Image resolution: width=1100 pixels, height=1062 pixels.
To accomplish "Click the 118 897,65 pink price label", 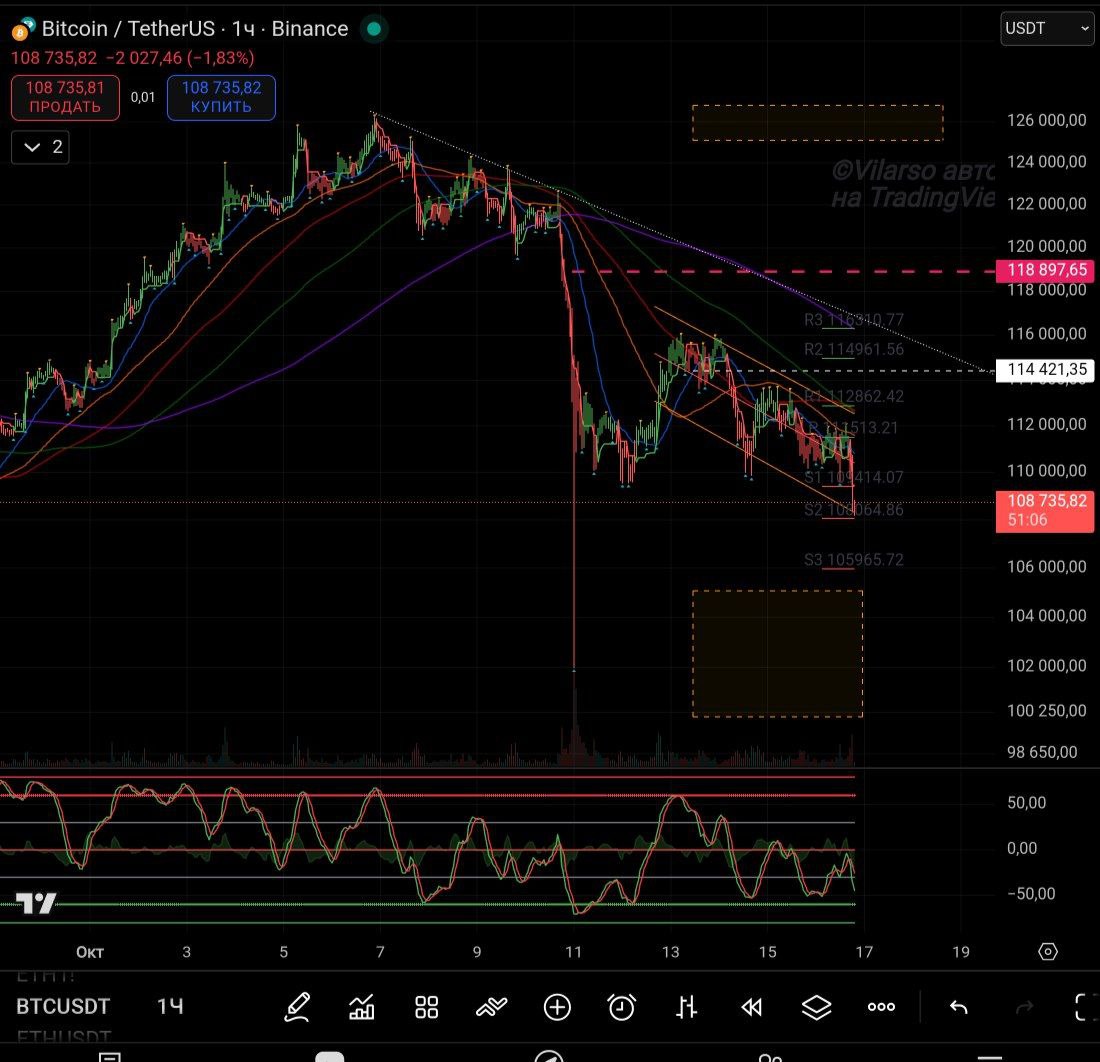I will tap(1045, 270).
